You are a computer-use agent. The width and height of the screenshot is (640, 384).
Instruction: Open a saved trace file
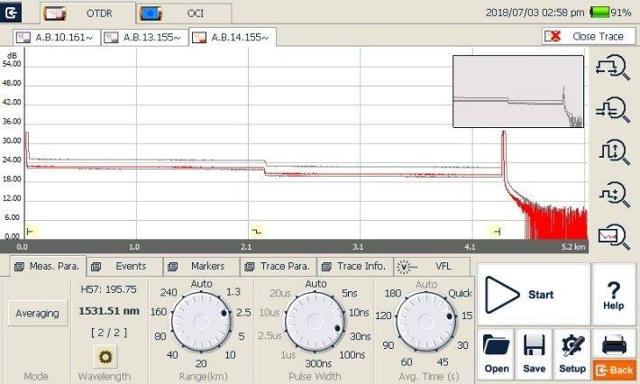pyautogui.click(x=496, y=354)
